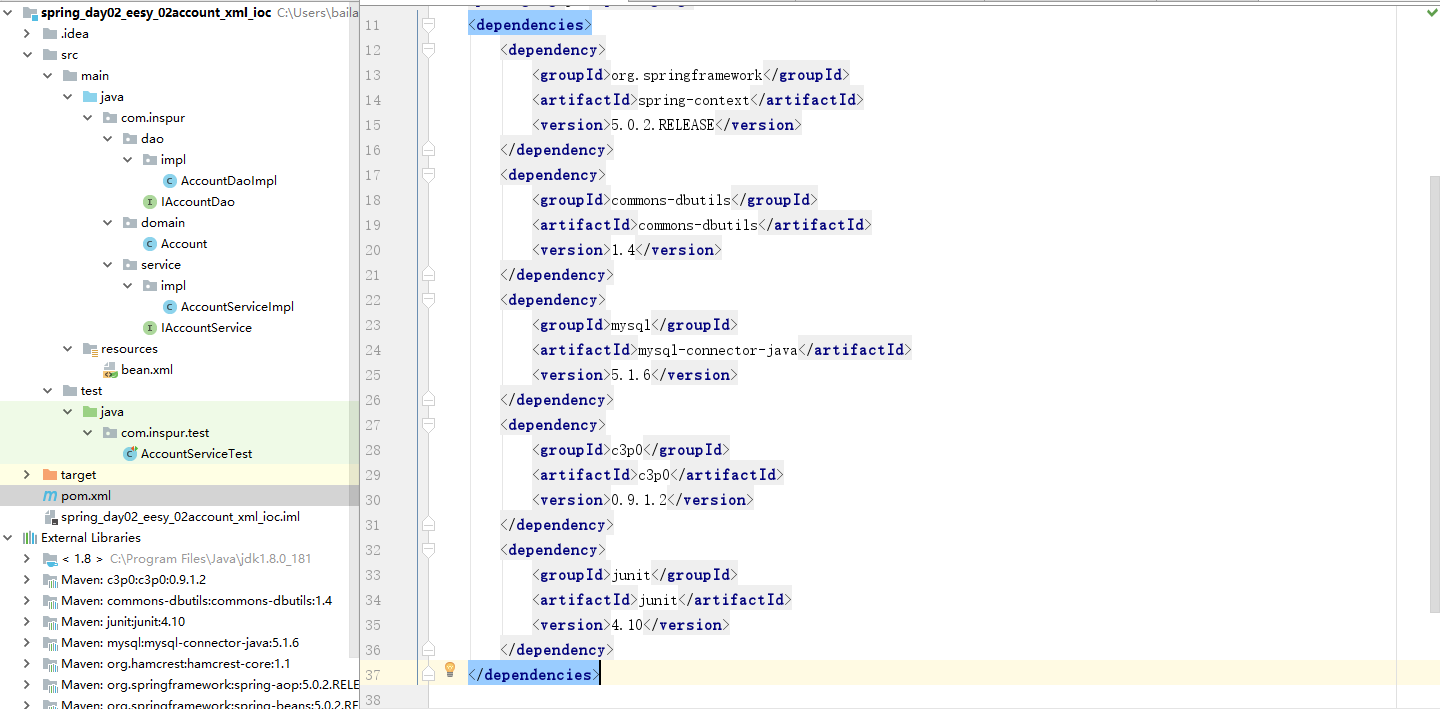Image resolution: width=1440 pixels, height=709 pixels.
Task: Click the AccountServiceImpl class icon
Action: coord(170,307)
